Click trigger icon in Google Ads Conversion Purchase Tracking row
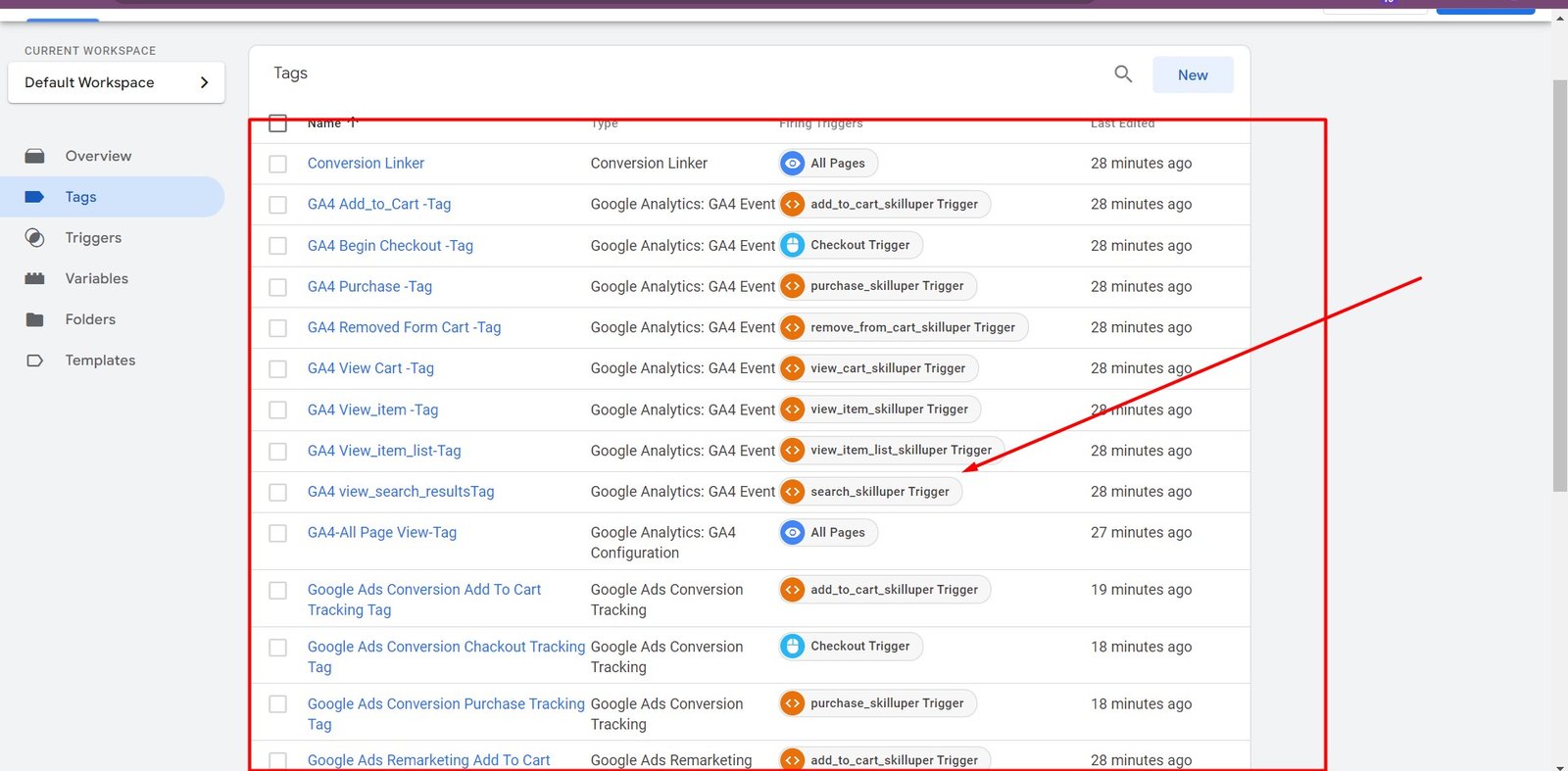The image size is (1568, 771). click(x=793, y=703)
